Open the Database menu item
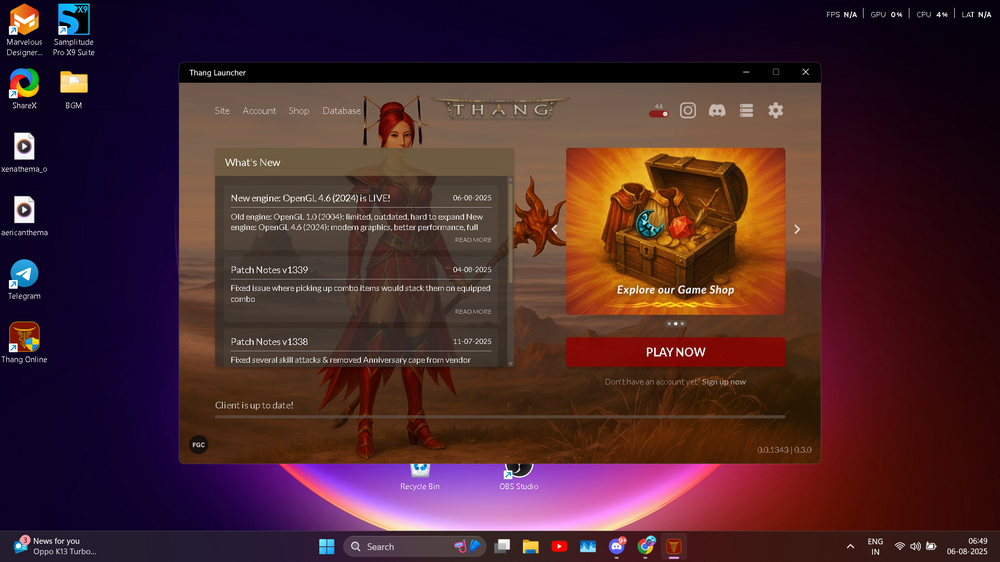This screenshot has height=562, width=1000. coord(341,110)
